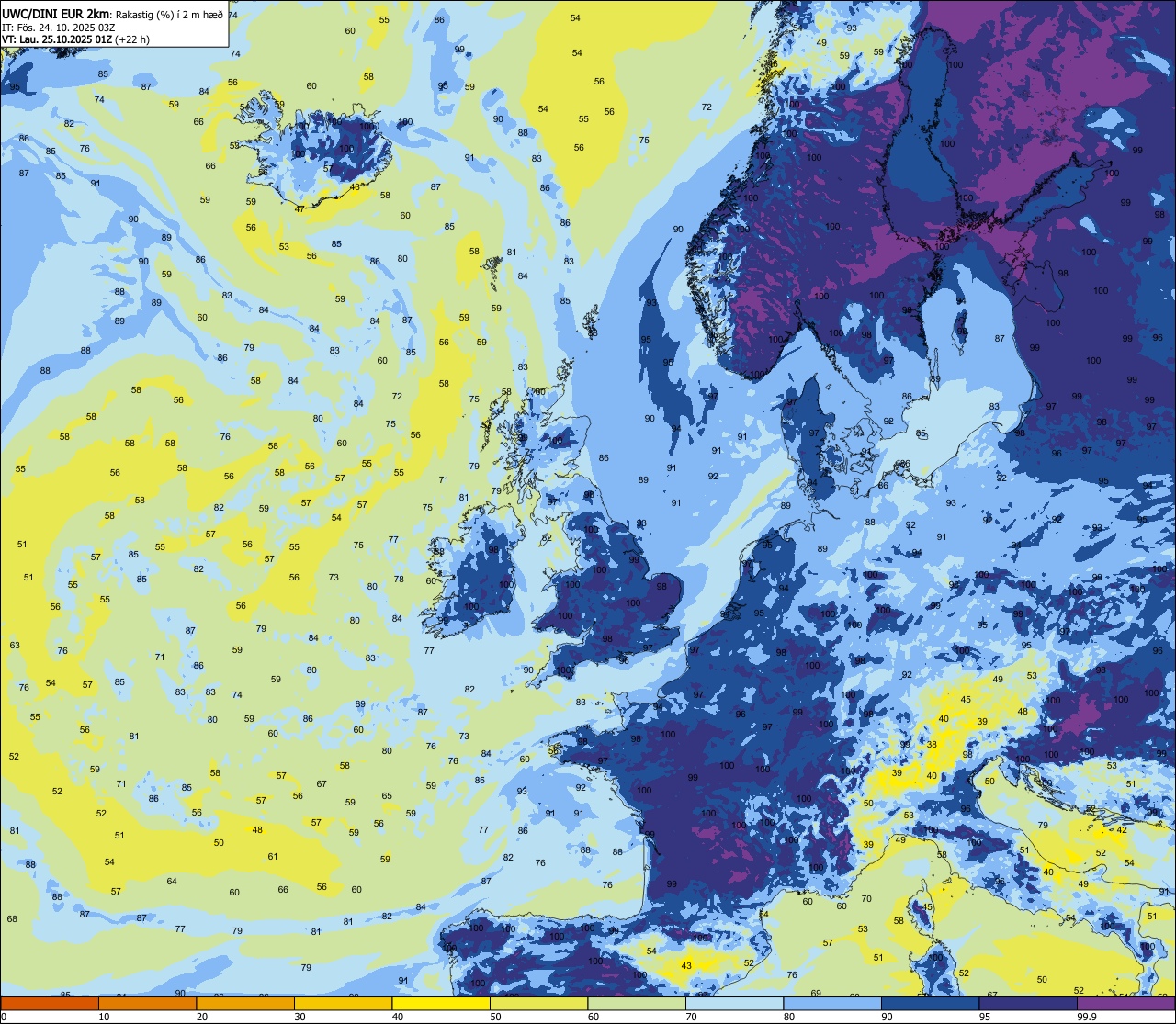This screenshot has width=1176, height=1024.
Task: Click the dark orange 0–10 legend swatch
Action: (x=50, y=1003)
